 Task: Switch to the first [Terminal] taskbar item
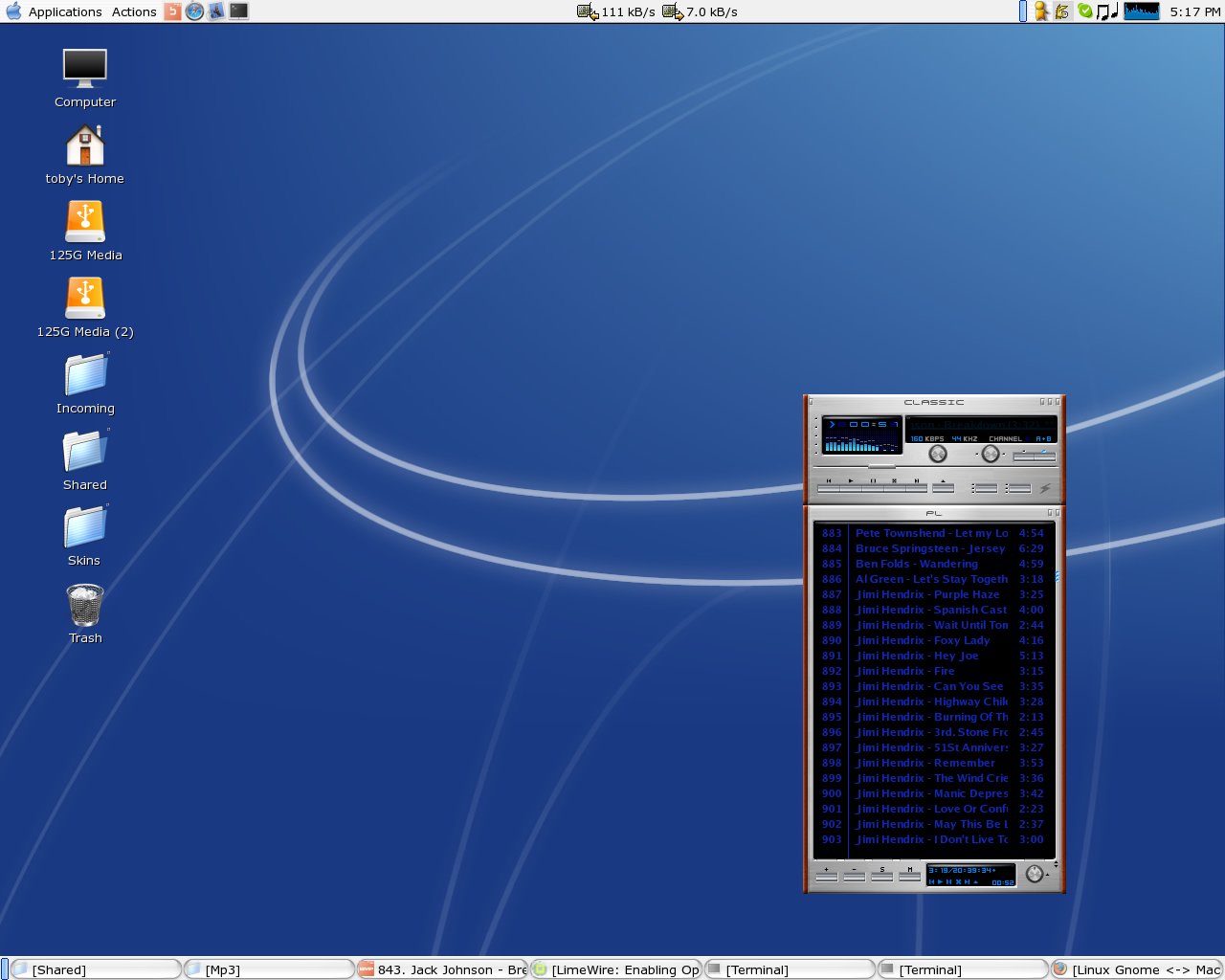coord(790,969)
